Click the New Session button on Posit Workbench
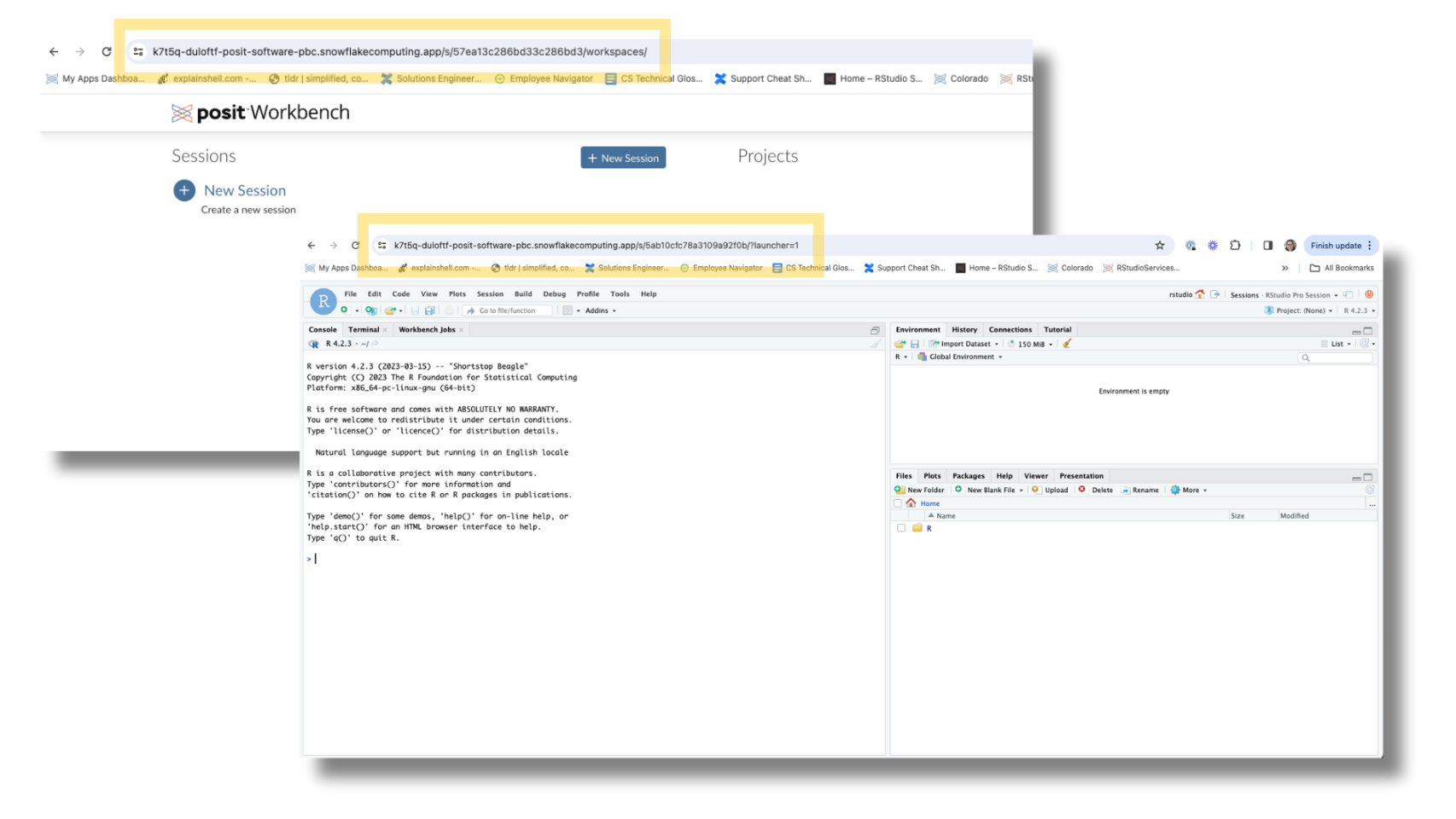The height and width of the screenshot is (819, 1456). pyautogui.click(x=623, y=157)
